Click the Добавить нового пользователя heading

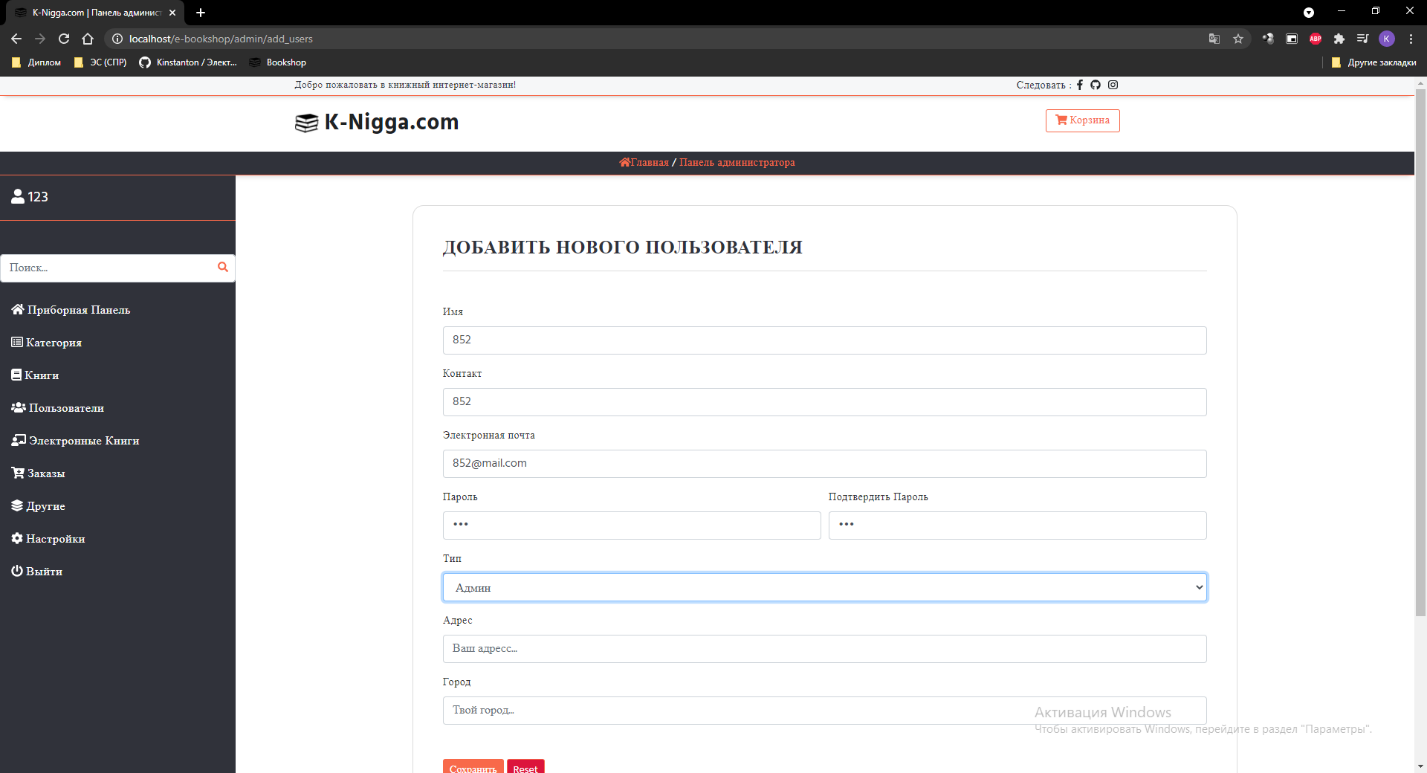623,247
